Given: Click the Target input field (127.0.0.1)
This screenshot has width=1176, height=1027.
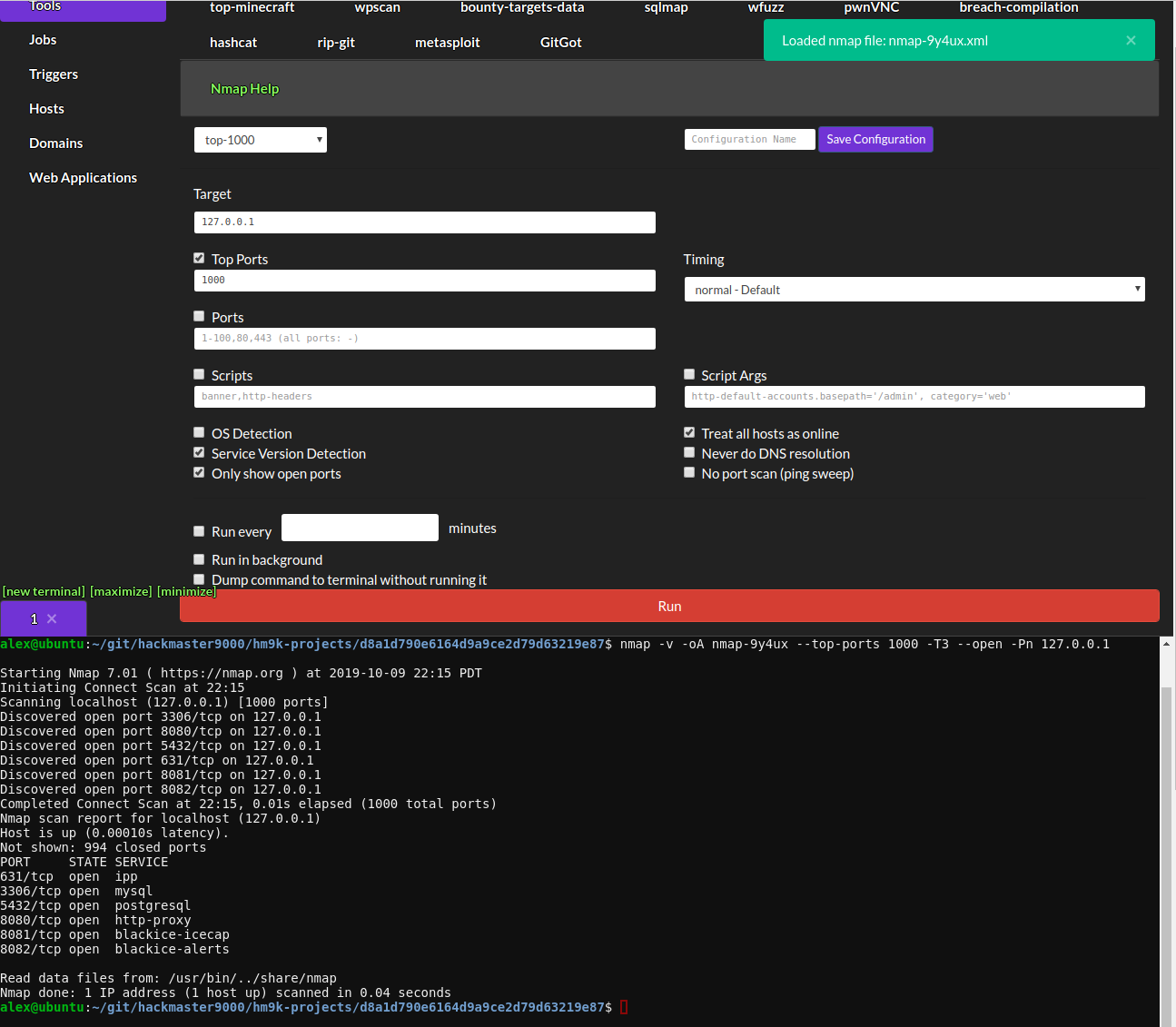Looking at the screenshot, I should coord(425,222).
